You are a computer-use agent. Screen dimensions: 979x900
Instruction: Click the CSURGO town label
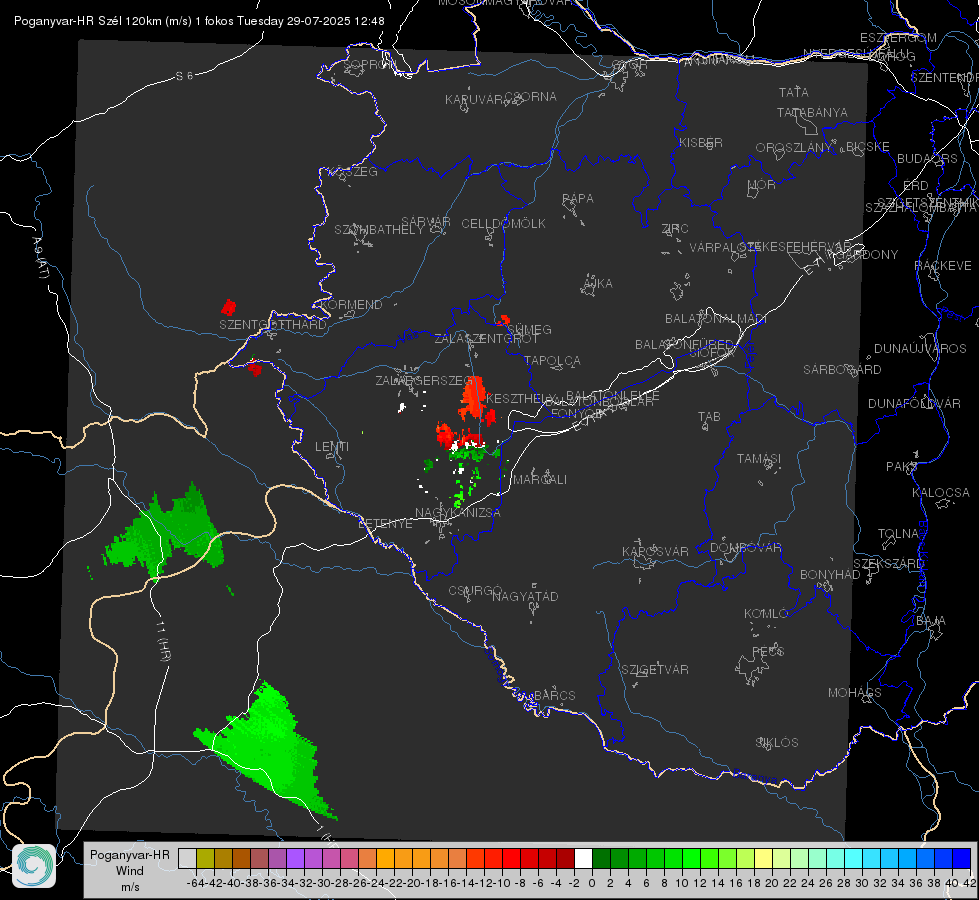click(x=475, y=591)
